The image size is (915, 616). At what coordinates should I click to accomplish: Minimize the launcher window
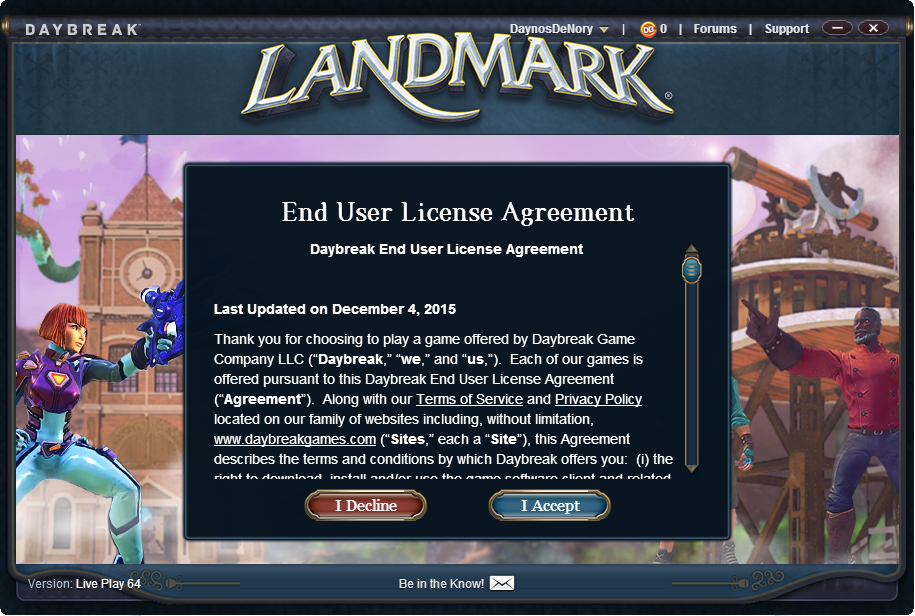[x=837, y=28]
